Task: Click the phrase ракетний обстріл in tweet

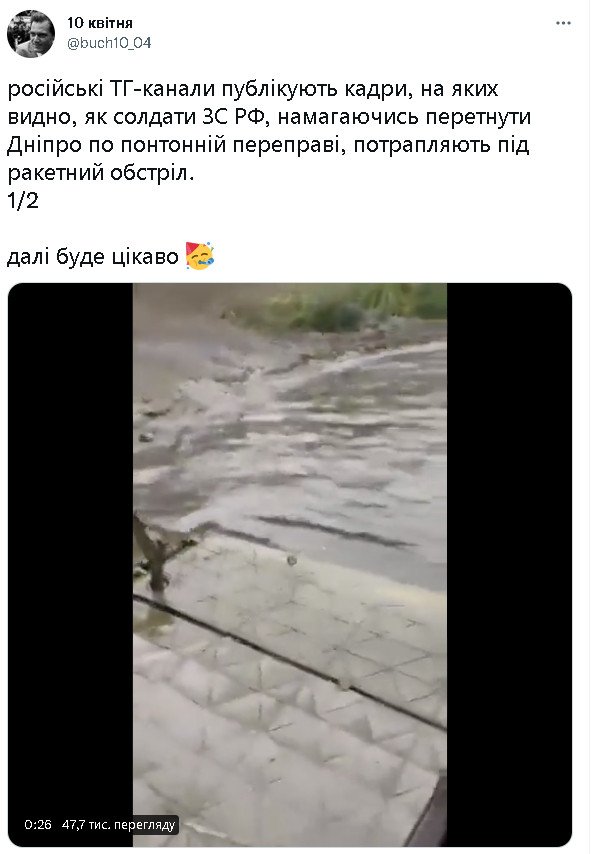Action: (101, 173)
